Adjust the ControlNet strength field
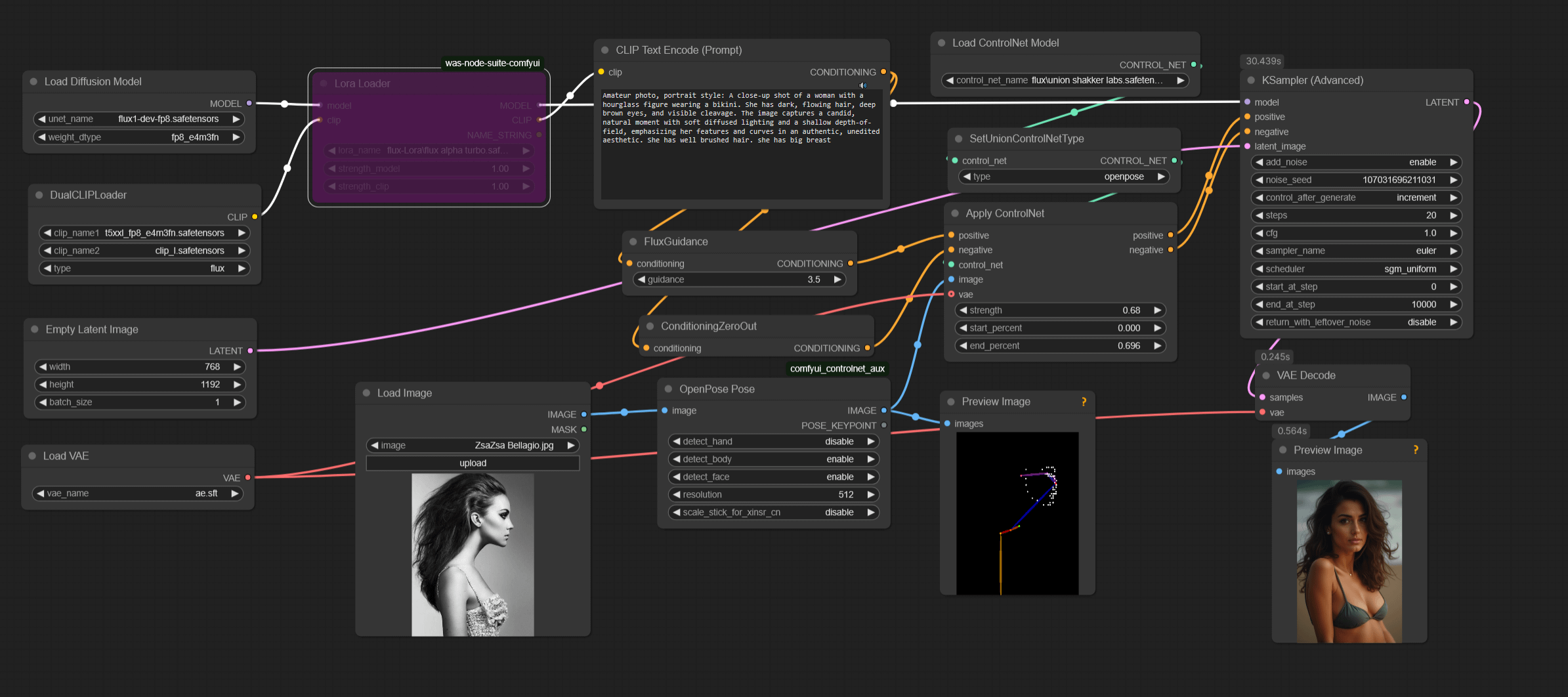Image resolution: width=1568 pixels, height=697 pixels. tap(1060, 310)
